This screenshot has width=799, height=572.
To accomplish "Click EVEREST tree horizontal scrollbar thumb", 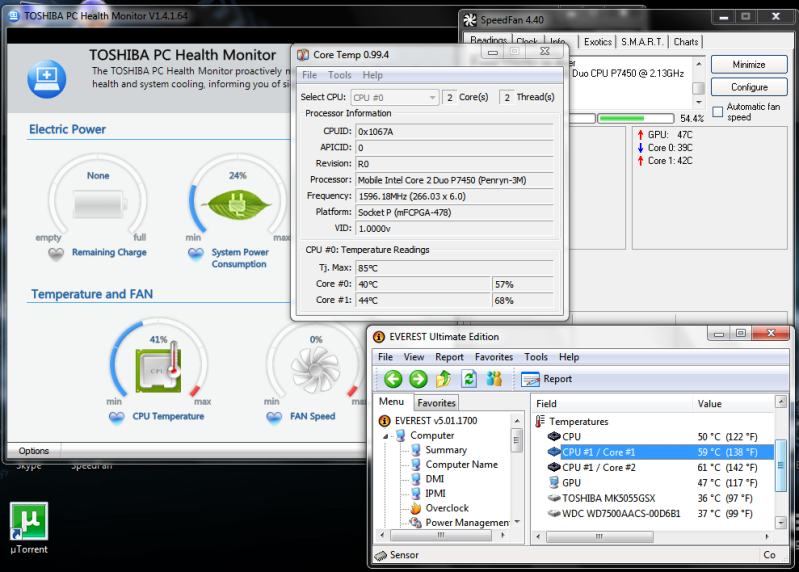I will (x=441, y=535).
